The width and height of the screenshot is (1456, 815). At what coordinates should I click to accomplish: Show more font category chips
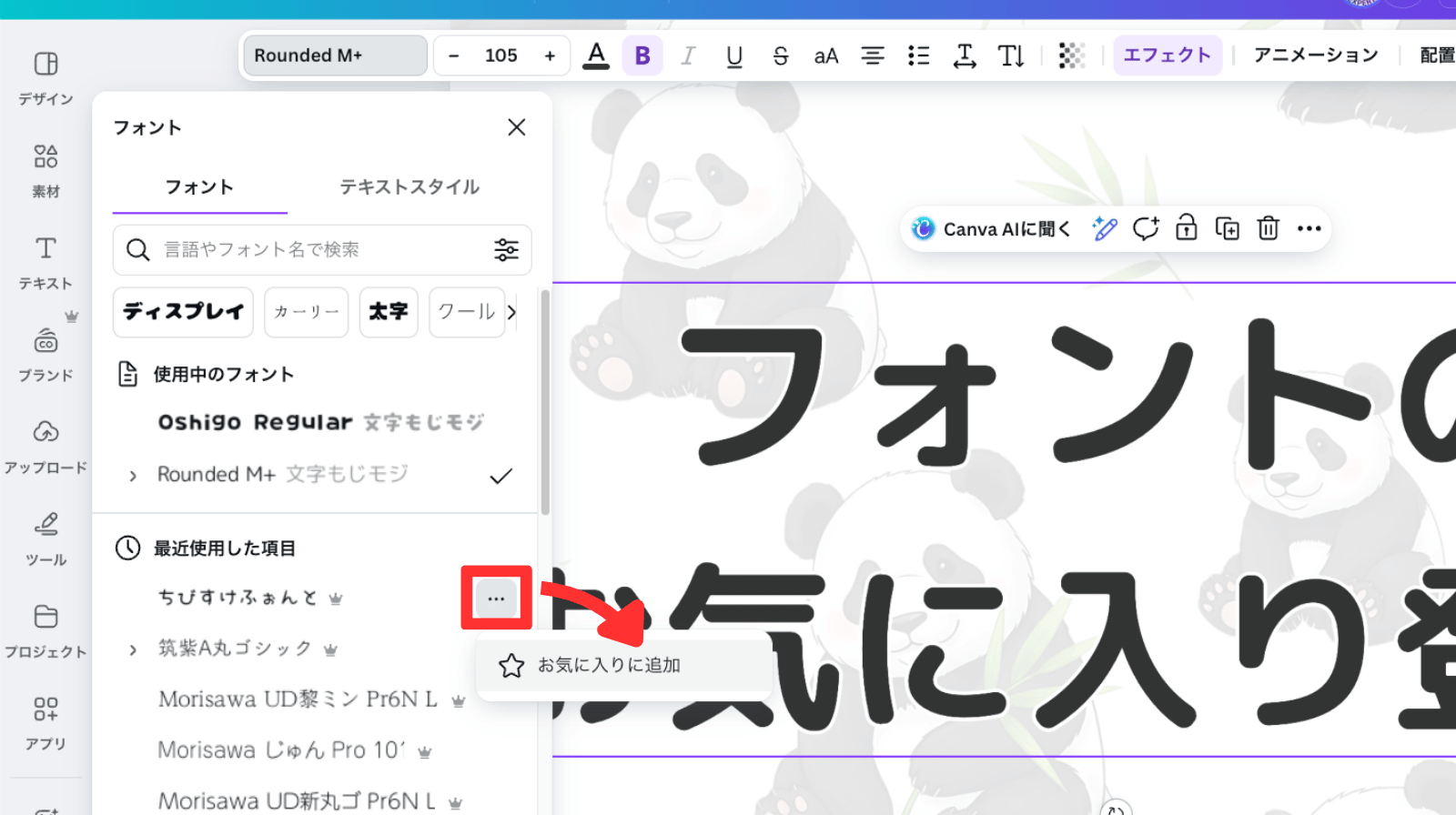pyautogui.click(x=512, y=312)
